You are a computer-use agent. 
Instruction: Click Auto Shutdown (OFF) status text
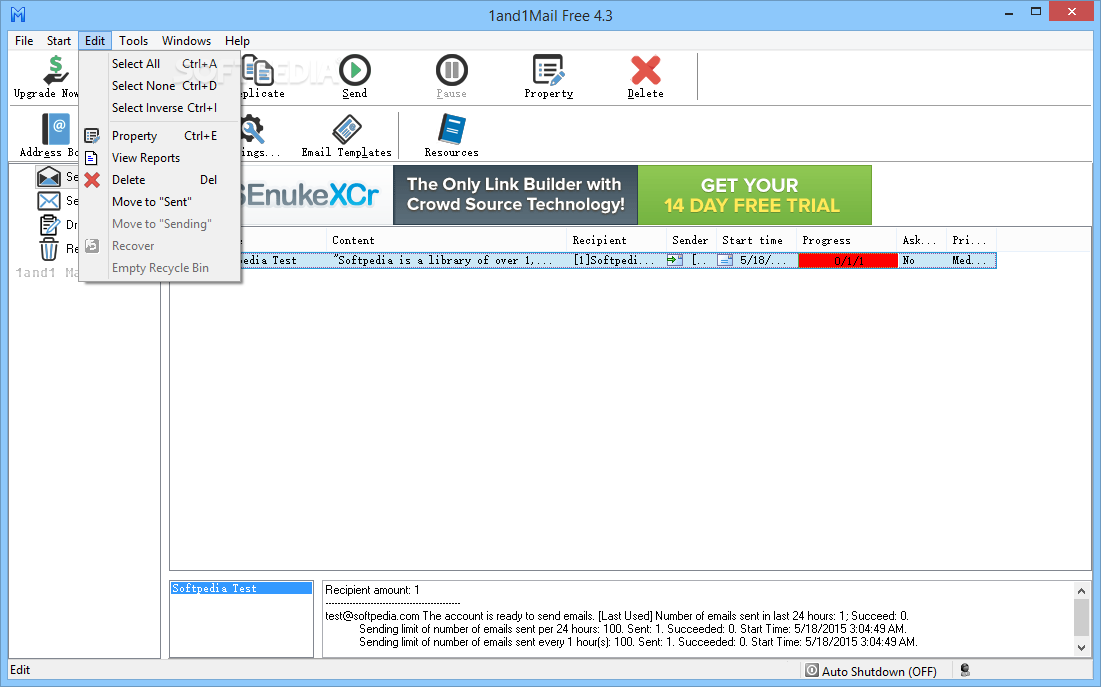879,672
